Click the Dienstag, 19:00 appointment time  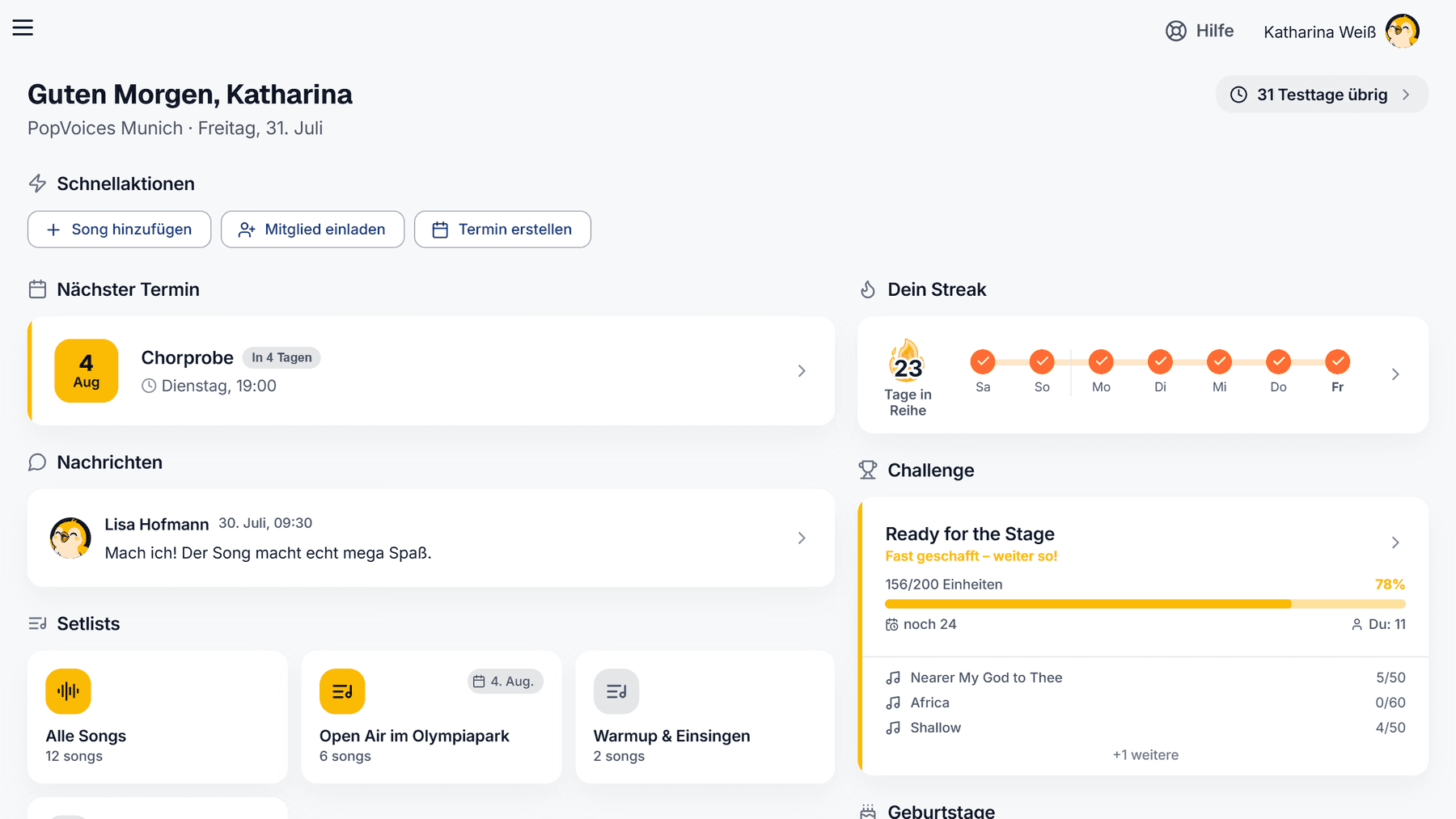219,386
